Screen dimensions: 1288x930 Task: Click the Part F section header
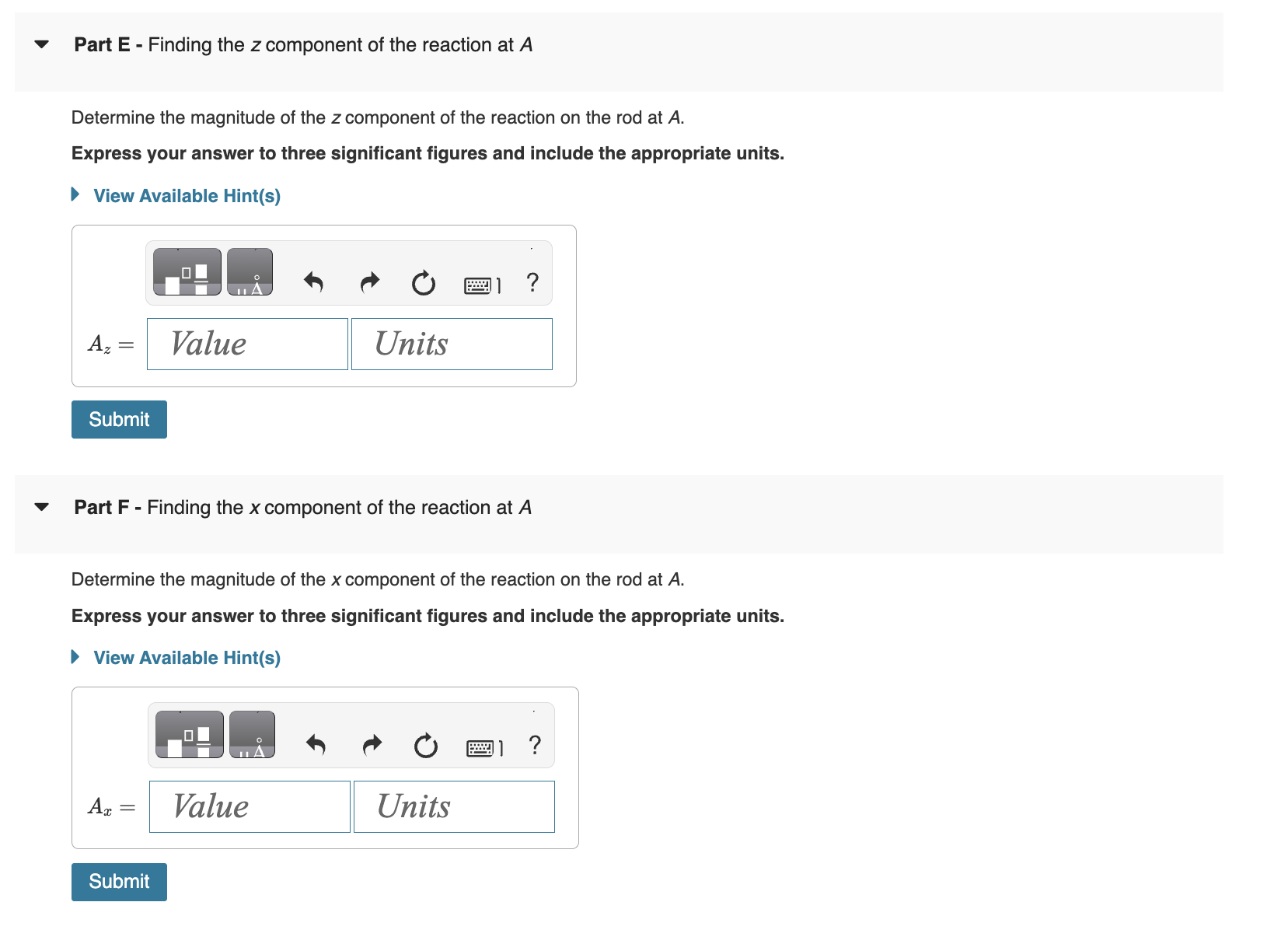(302, 507)
